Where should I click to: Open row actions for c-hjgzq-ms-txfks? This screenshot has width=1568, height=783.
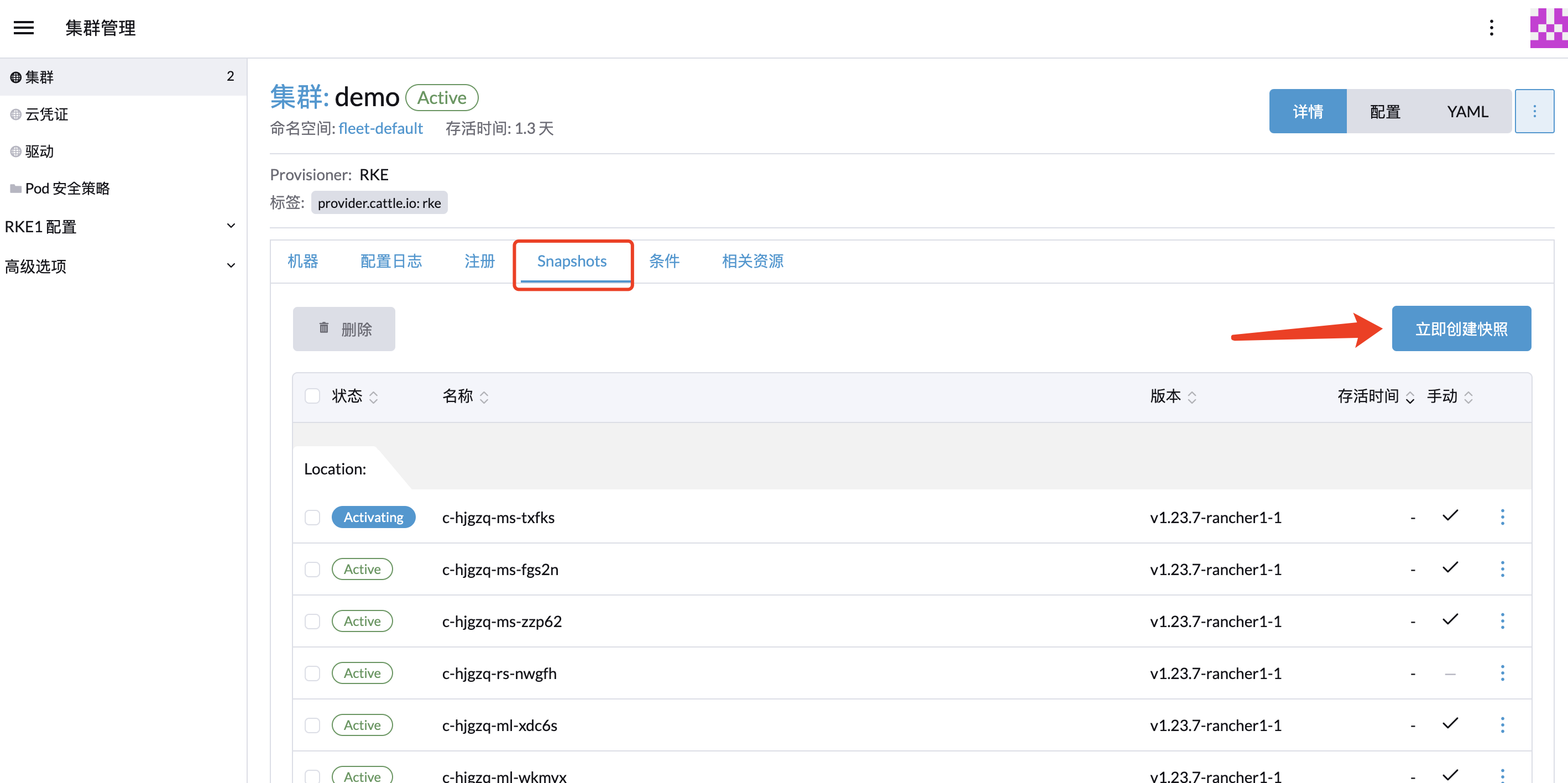coord(1502,517)
